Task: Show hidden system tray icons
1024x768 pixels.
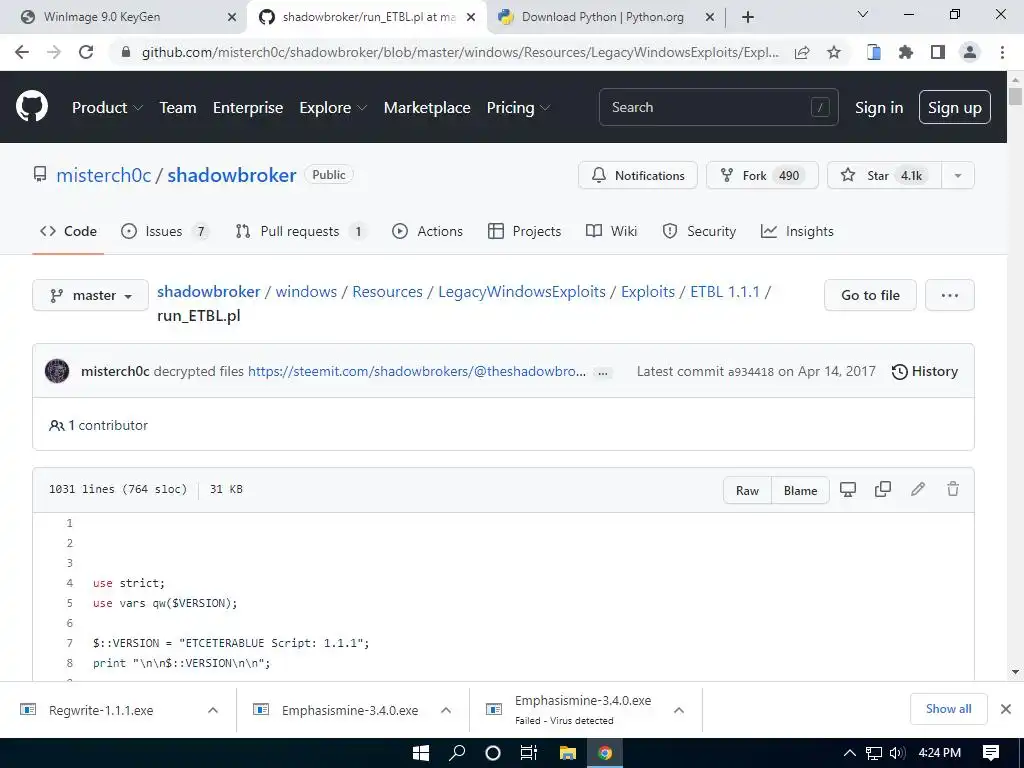Action: coord(850,753)
